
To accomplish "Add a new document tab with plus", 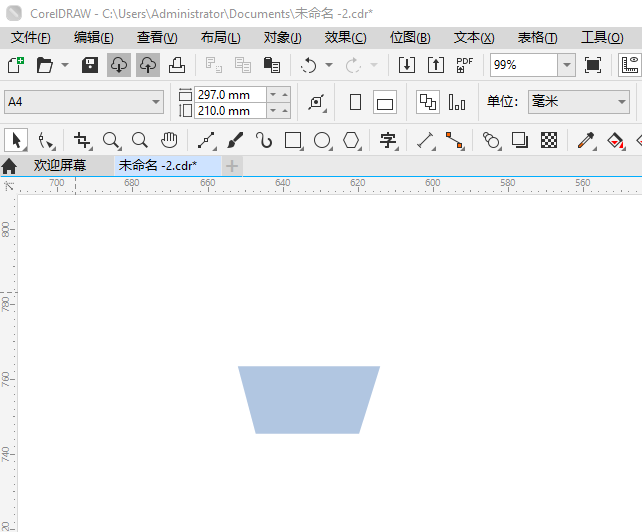I will [x=232, y=166].
